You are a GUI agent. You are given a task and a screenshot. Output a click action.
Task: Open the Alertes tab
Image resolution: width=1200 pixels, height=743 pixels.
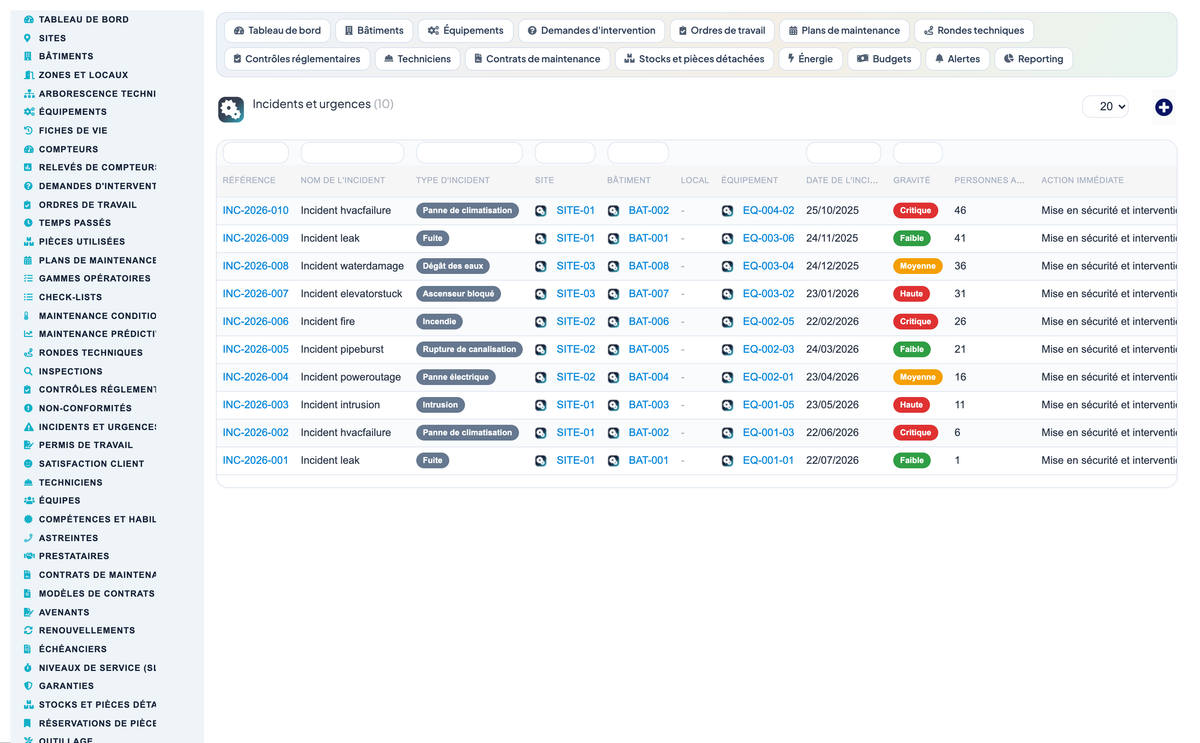(957, 59)
